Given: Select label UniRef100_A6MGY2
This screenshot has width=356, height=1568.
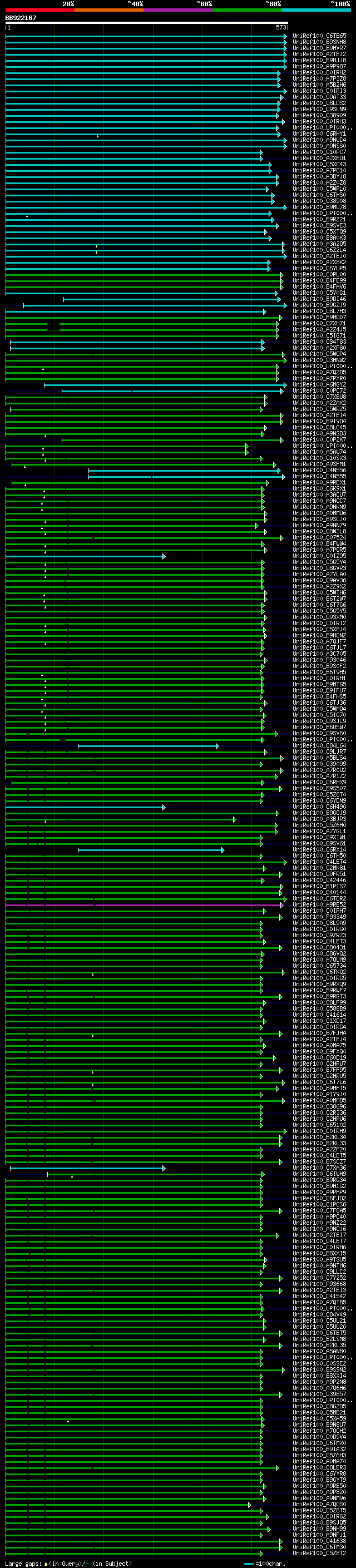Looking at the screenshot, I should 319,385.
